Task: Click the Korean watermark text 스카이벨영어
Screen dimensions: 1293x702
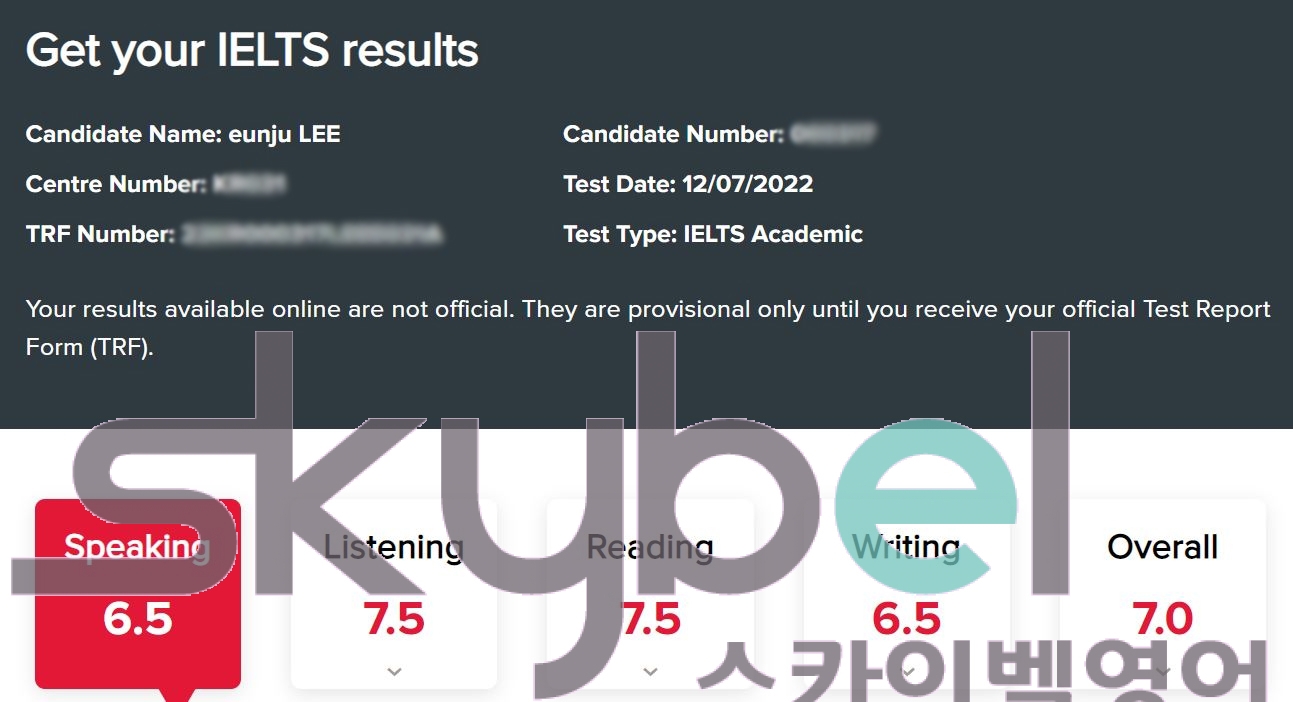Action: pyautogui.click(x=980, y=668)
